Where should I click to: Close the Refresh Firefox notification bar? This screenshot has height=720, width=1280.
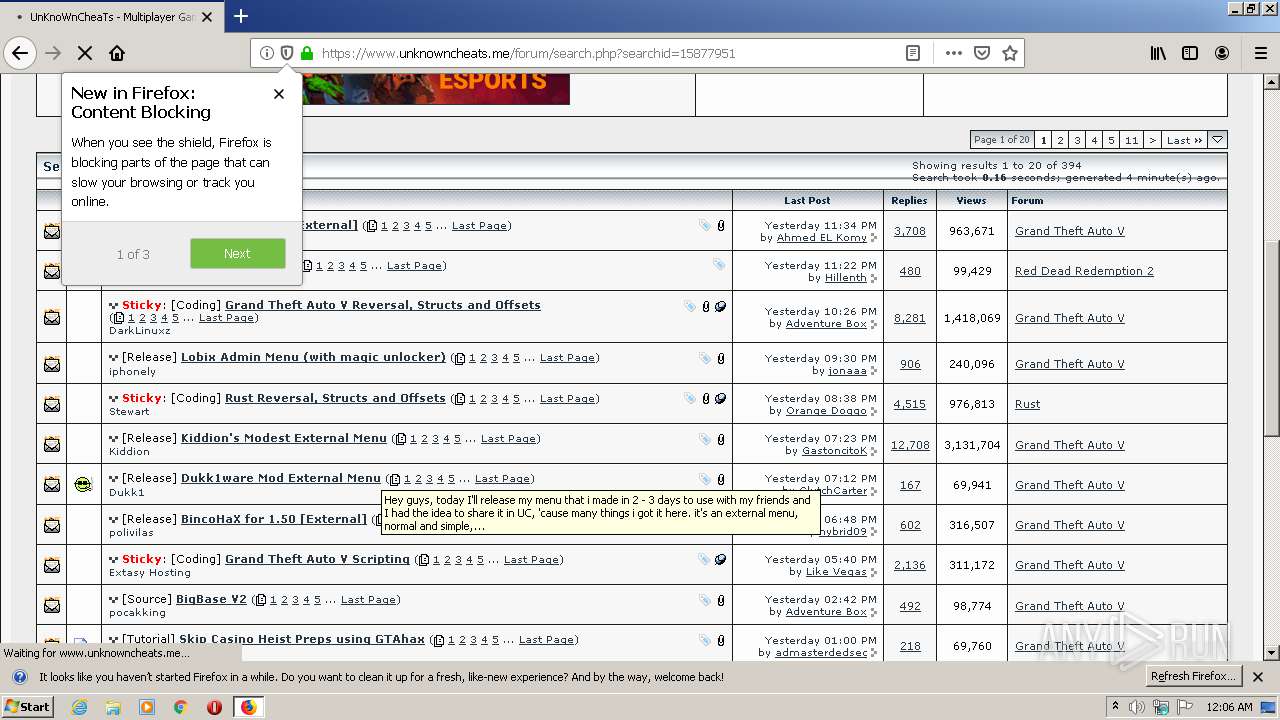tap(1258, 677)
